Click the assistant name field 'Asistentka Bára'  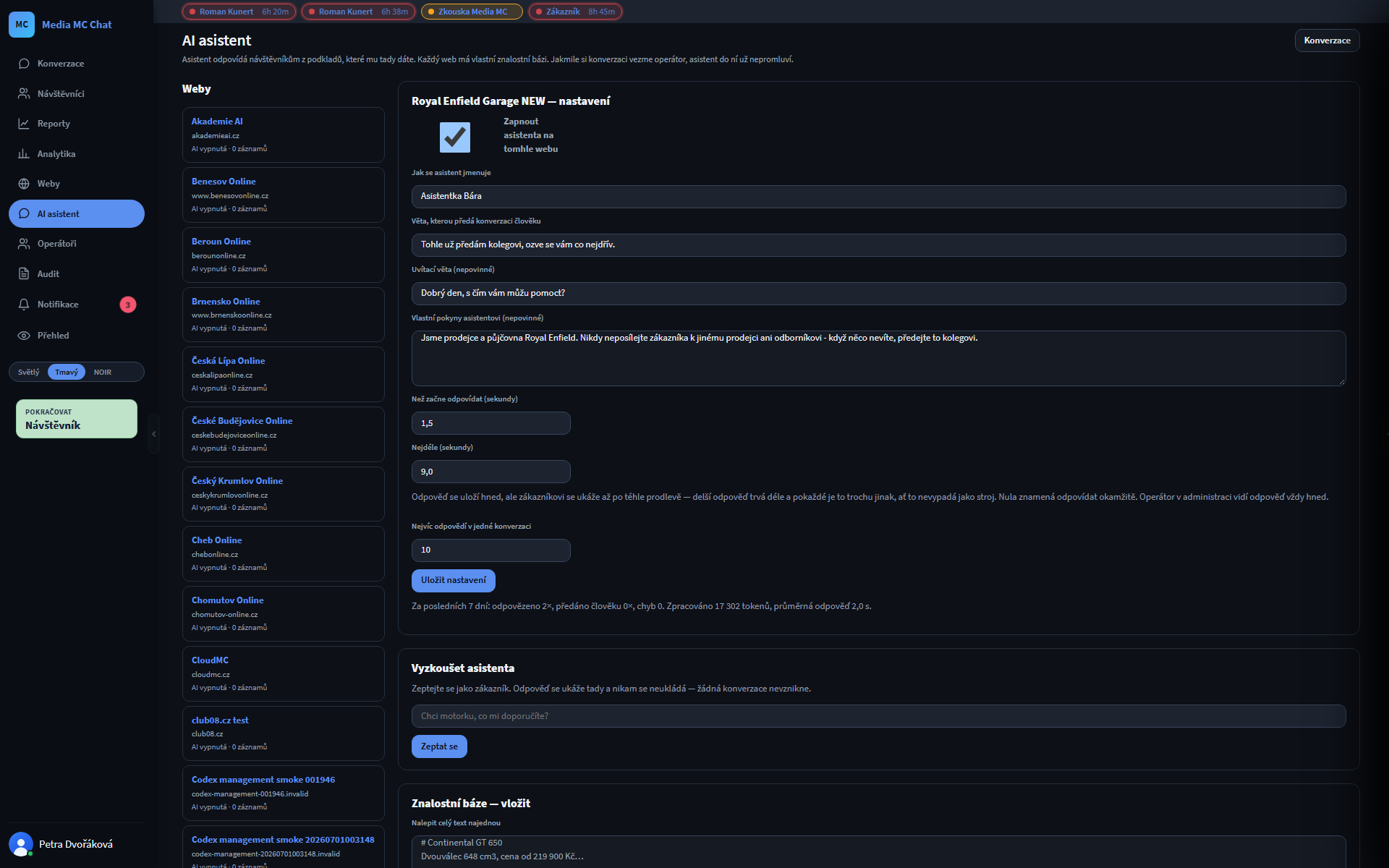878,196
